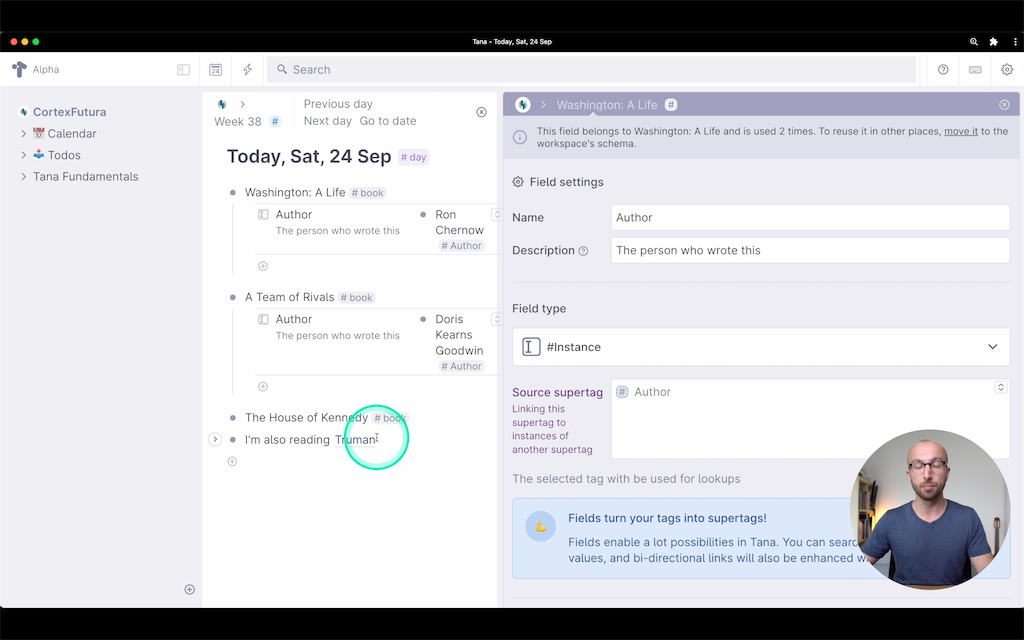Open stepper beside Doris Kearns Goodwin value
The image size is (1024, 640).
(496, 319)
